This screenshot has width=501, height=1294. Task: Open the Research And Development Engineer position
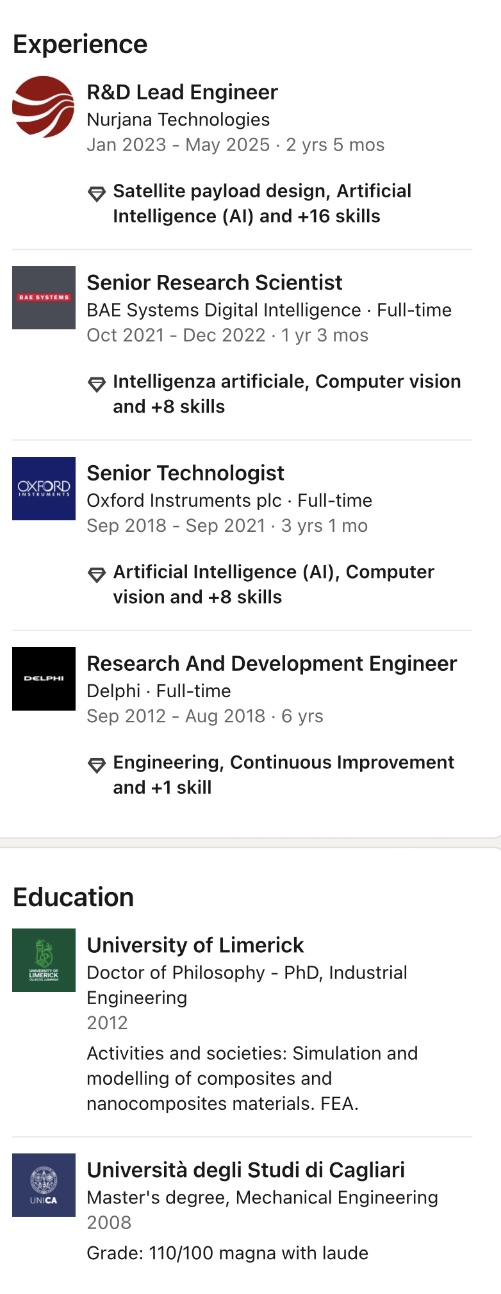pos(272,663)
